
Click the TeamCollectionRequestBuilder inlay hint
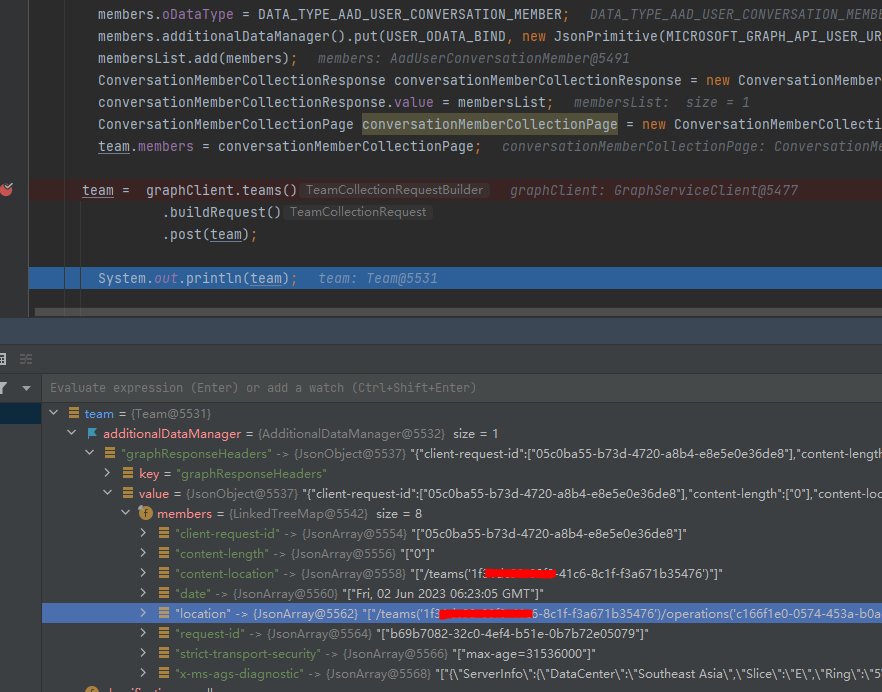point(394,190)
